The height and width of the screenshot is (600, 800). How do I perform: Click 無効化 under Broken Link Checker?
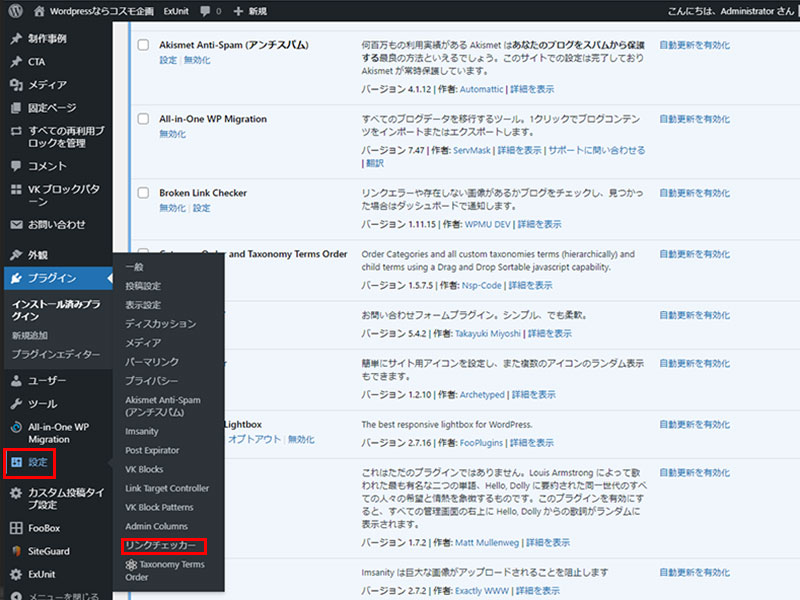tap(172, 208)
